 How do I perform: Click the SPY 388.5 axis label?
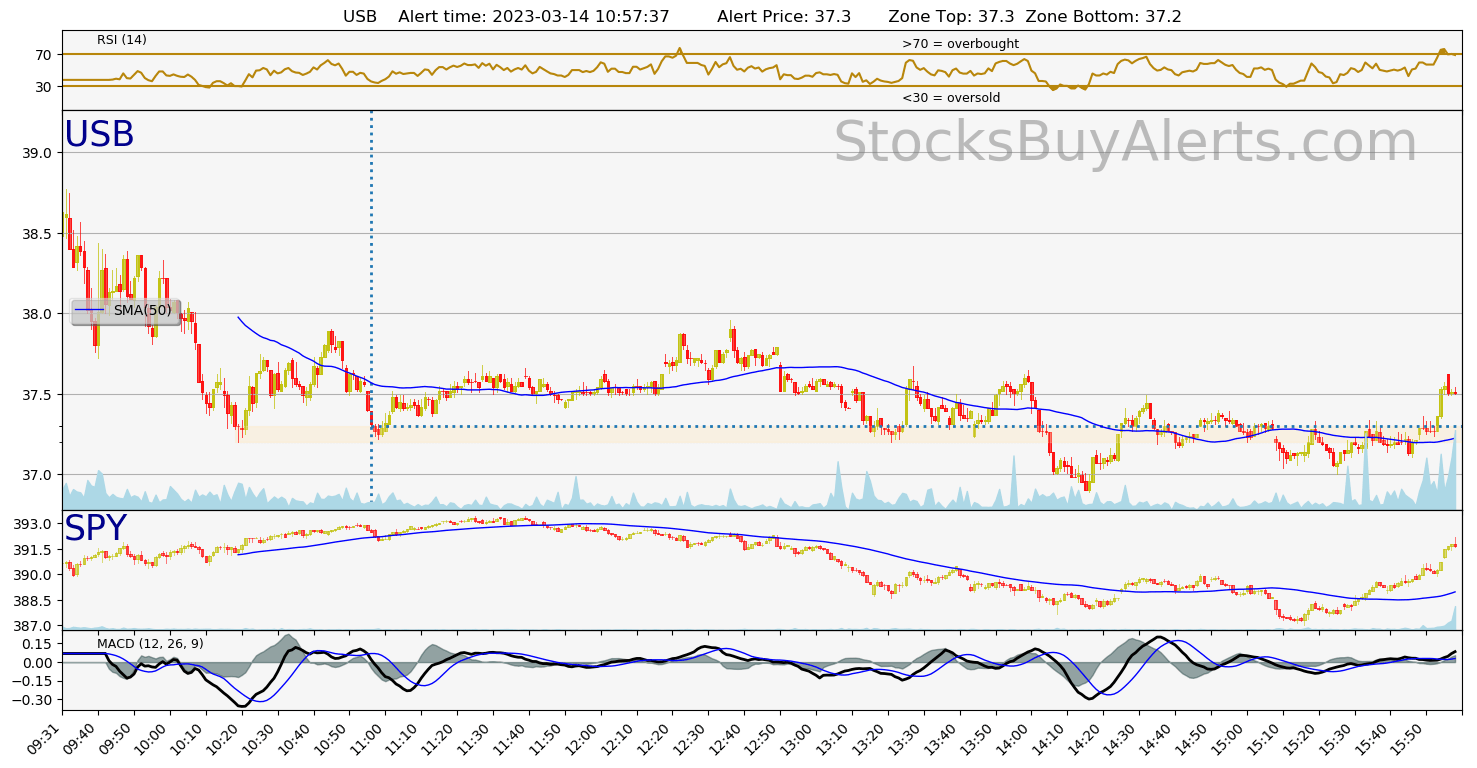pyautogui.click(x=34, y=601)
